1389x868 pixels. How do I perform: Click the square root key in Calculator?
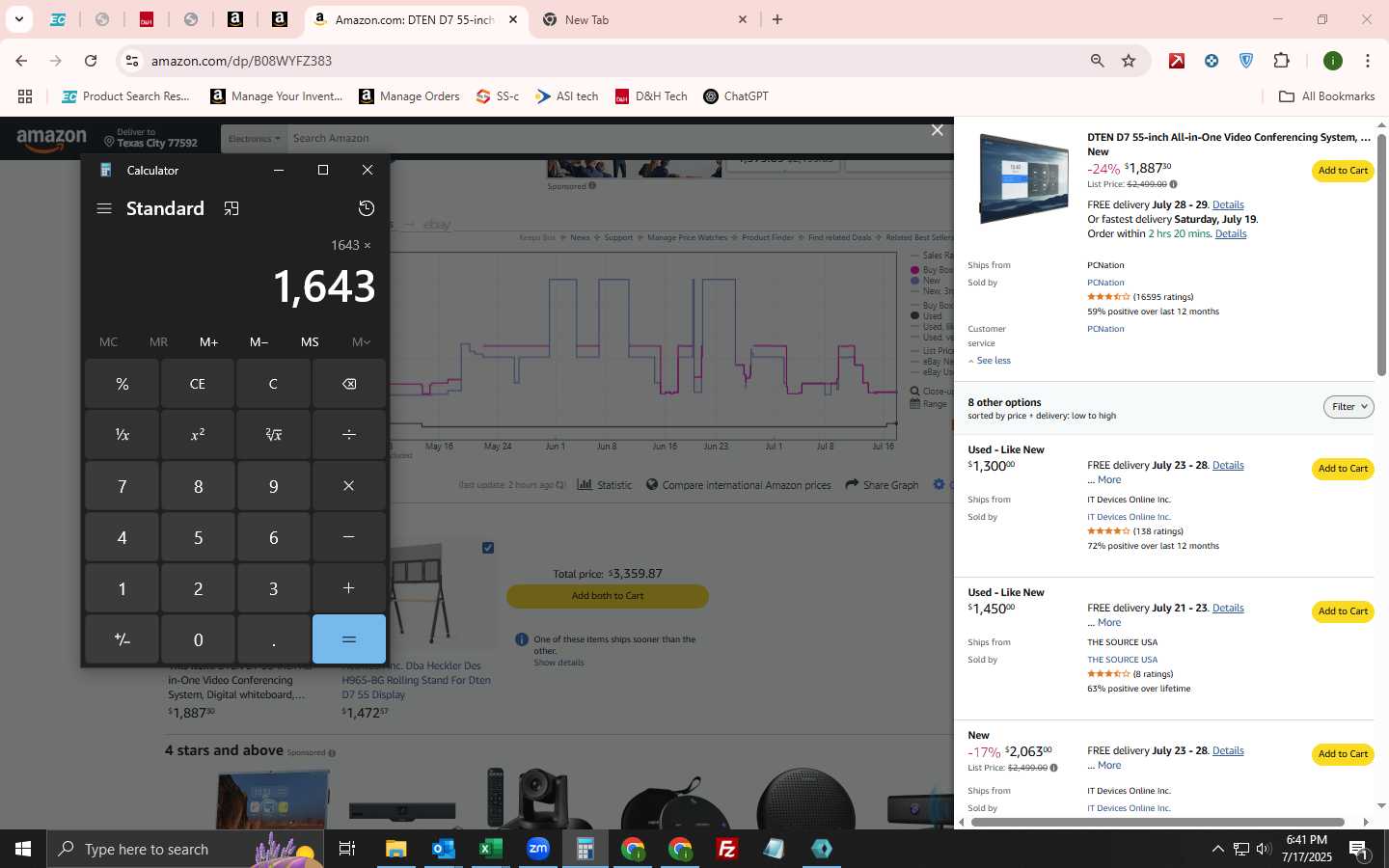273,435
